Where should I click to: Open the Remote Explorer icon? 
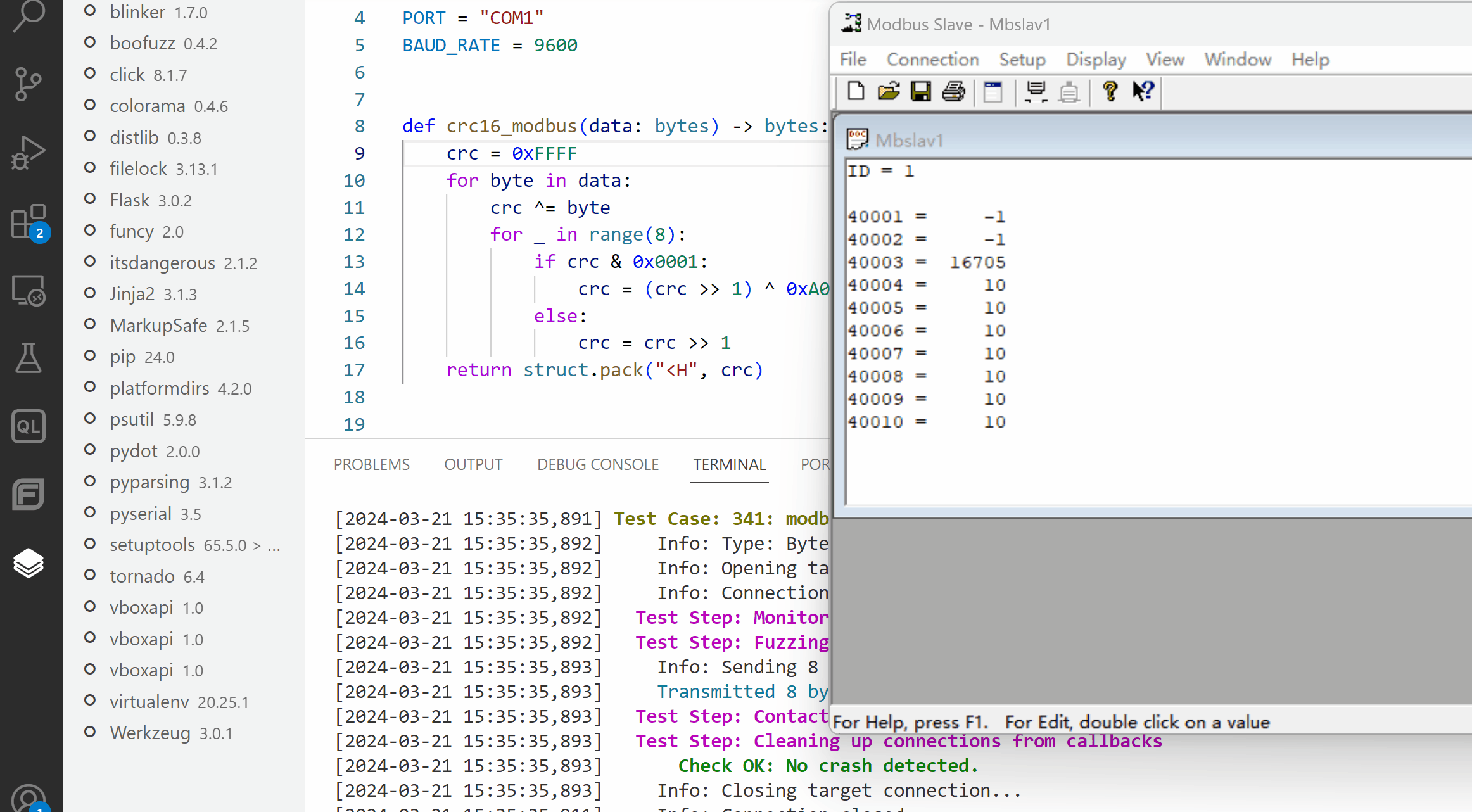(28, 291)
